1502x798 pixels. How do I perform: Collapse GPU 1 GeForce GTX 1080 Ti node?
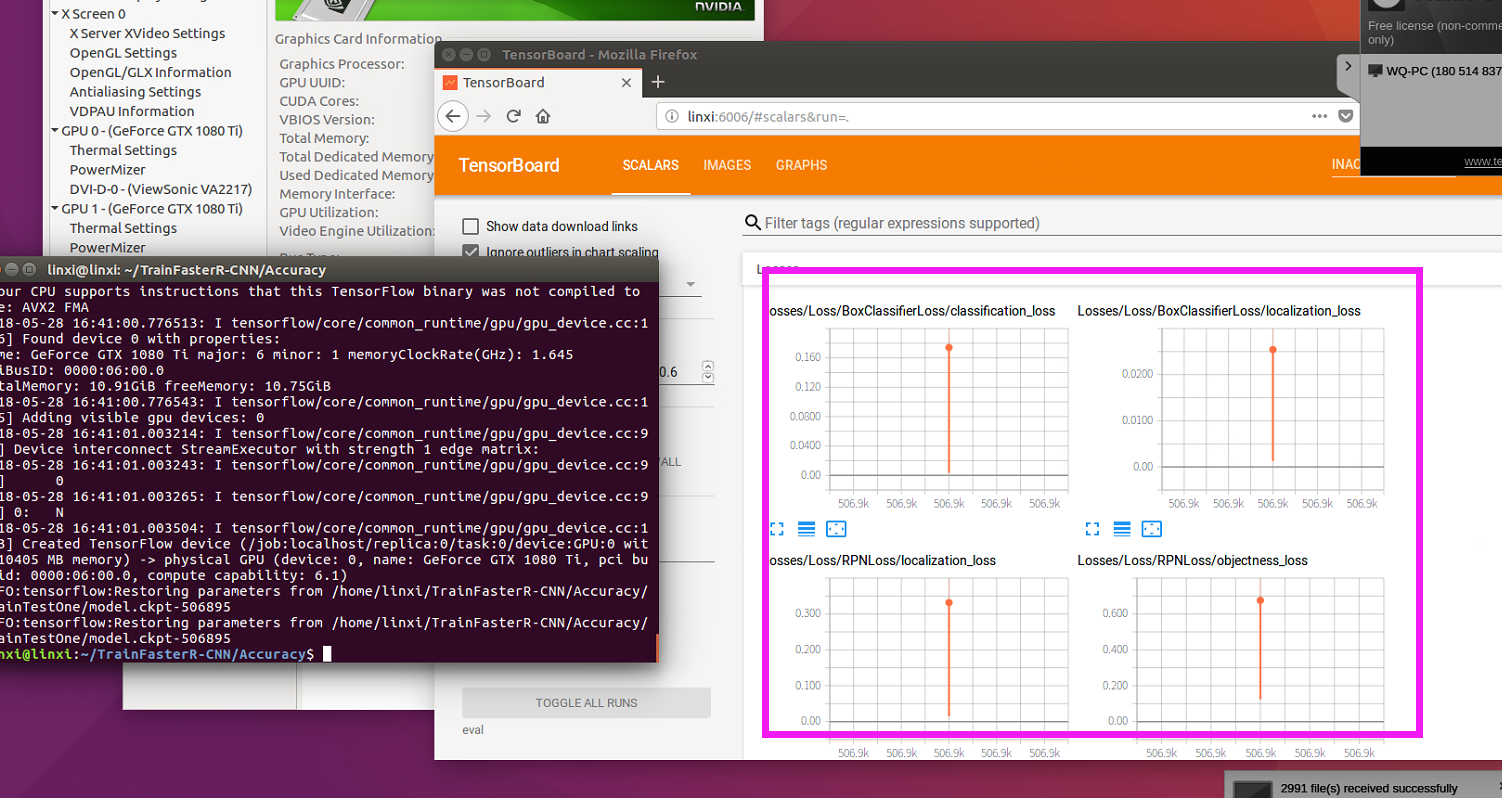point(53,209)
